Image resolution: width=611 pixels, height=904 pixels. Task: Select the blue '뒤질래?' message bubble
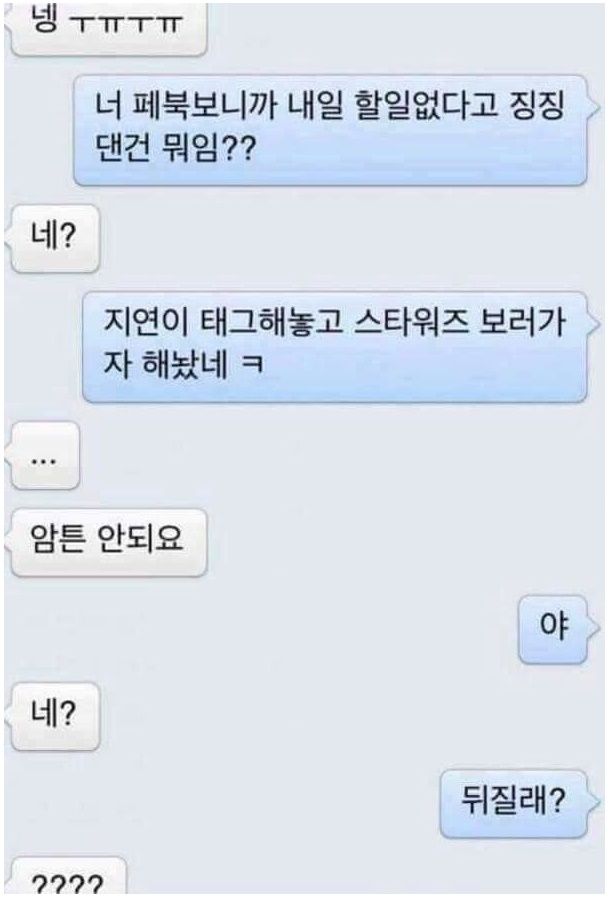514,803
